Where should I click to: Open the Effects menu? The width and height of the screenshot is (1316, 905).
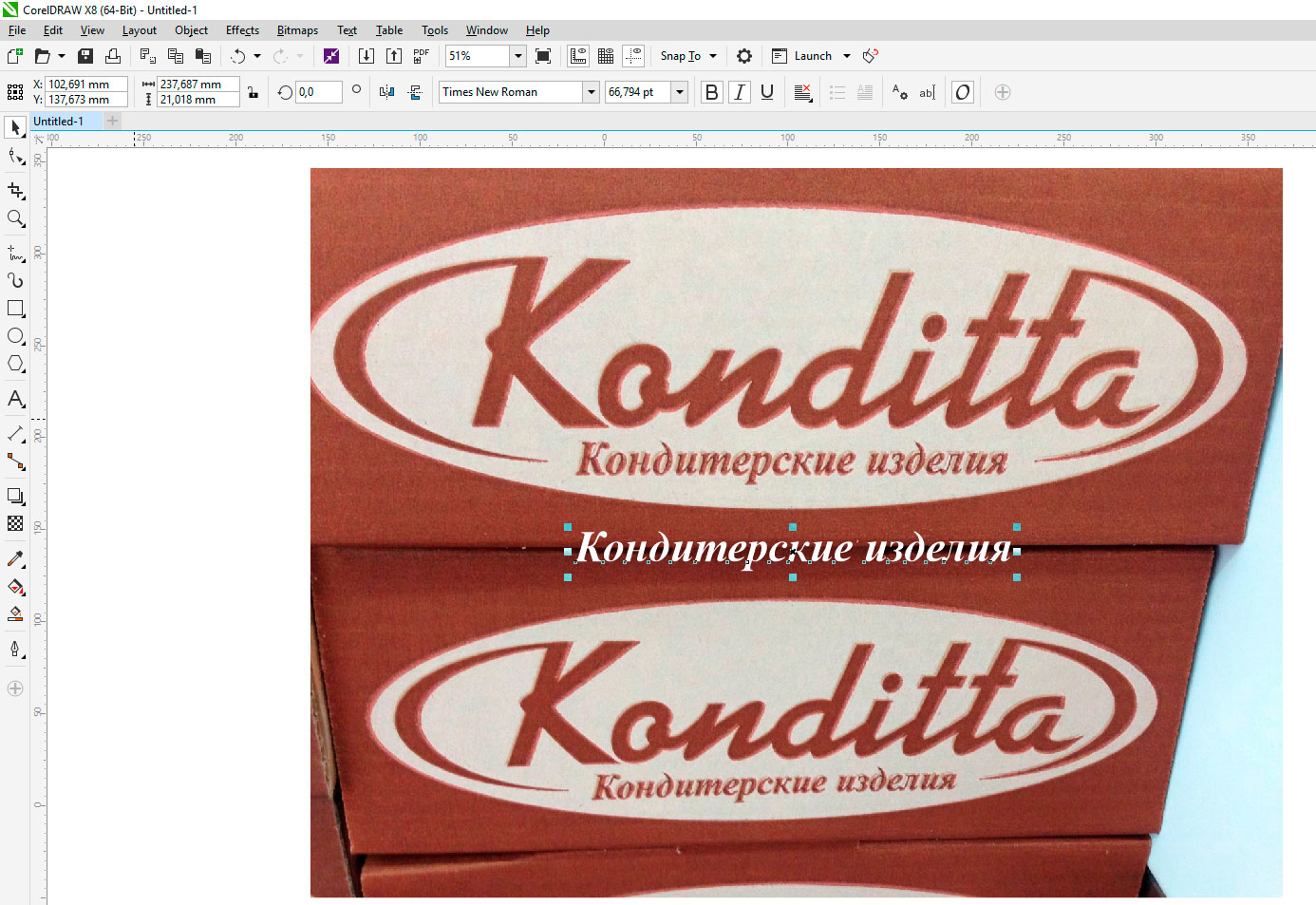(243, 30)
